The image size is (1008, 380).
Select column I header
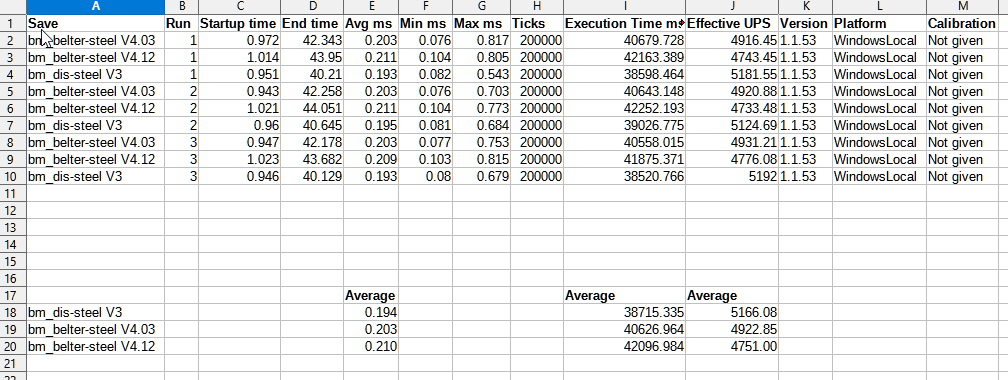625,6
